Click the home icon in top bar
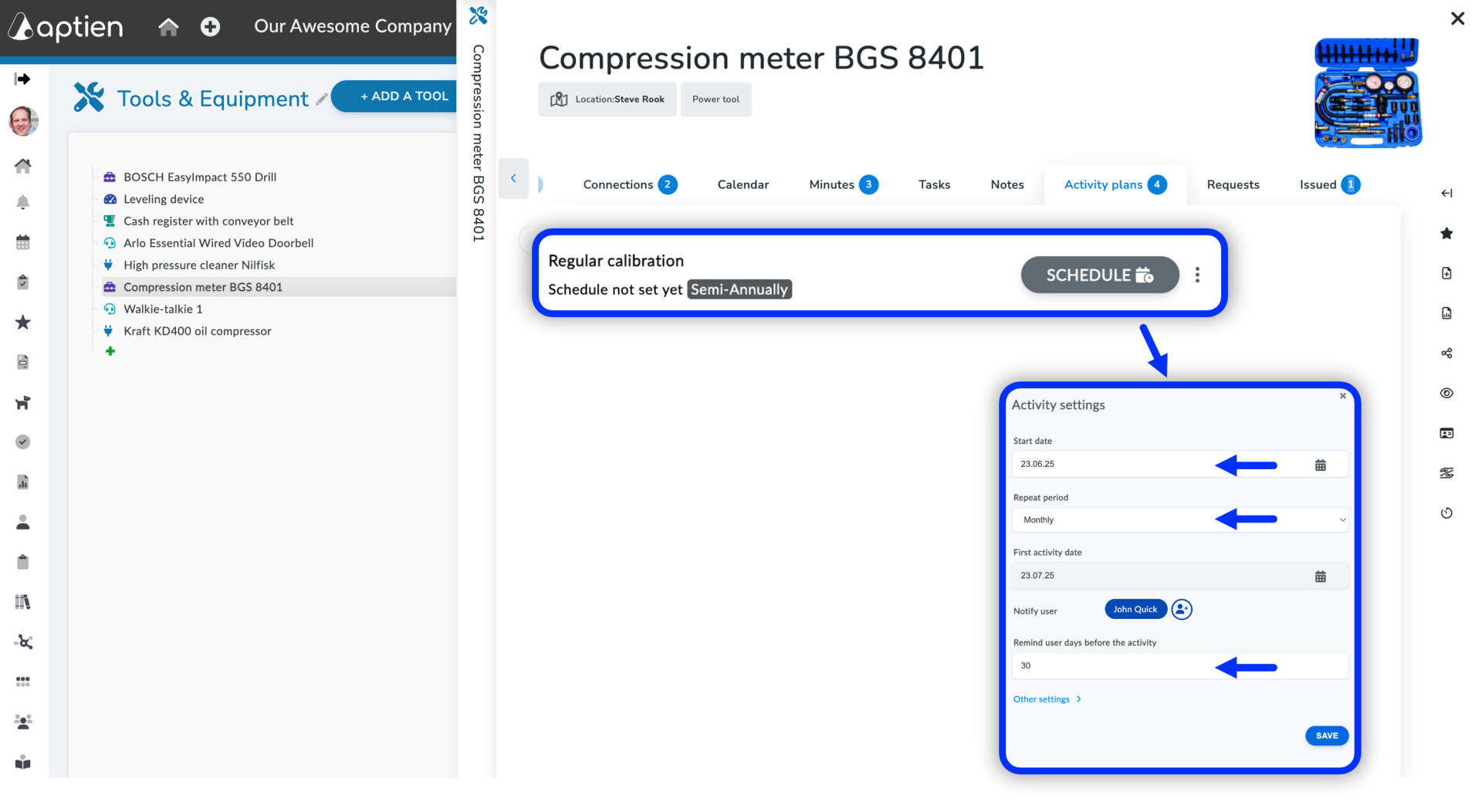The image size is (1482, 812). 168,27
